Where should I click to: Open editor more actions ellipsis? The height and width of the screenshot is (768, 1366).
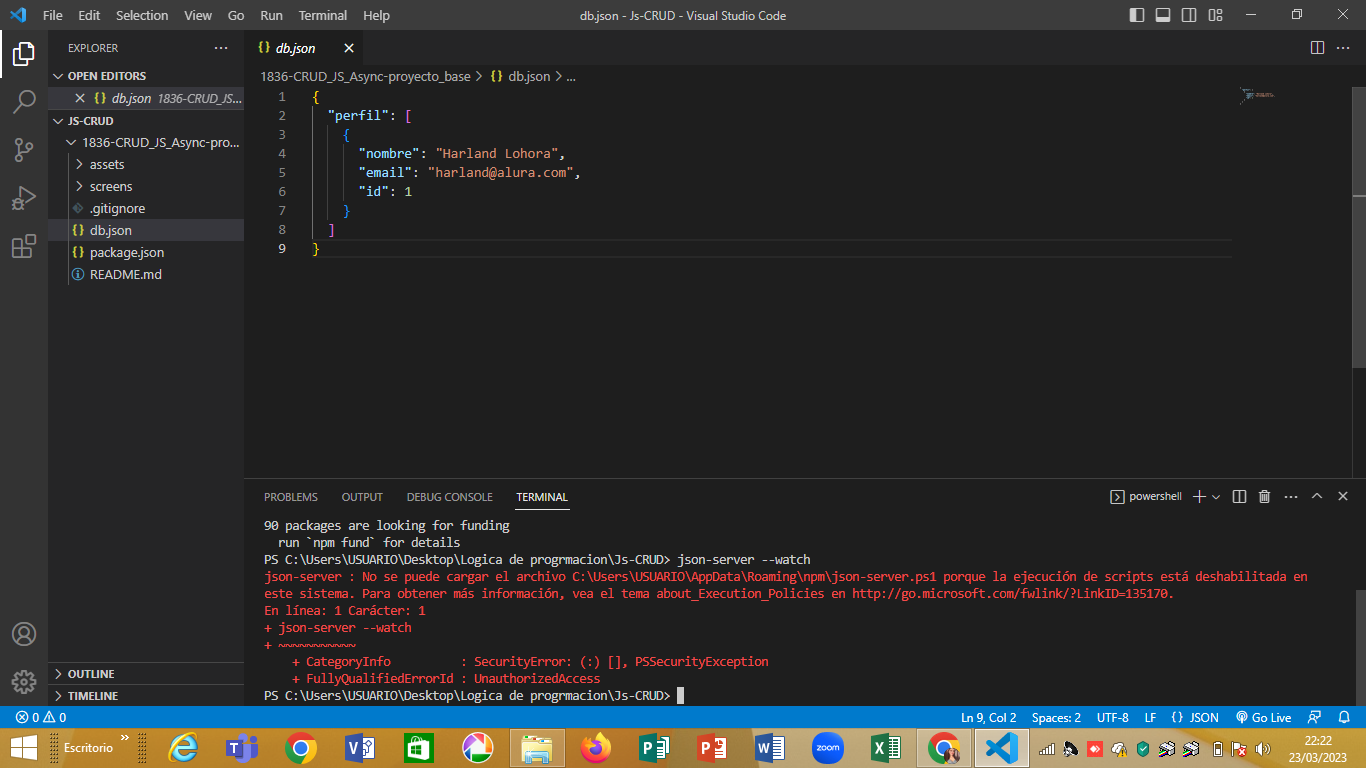[x=1343, y=48]
